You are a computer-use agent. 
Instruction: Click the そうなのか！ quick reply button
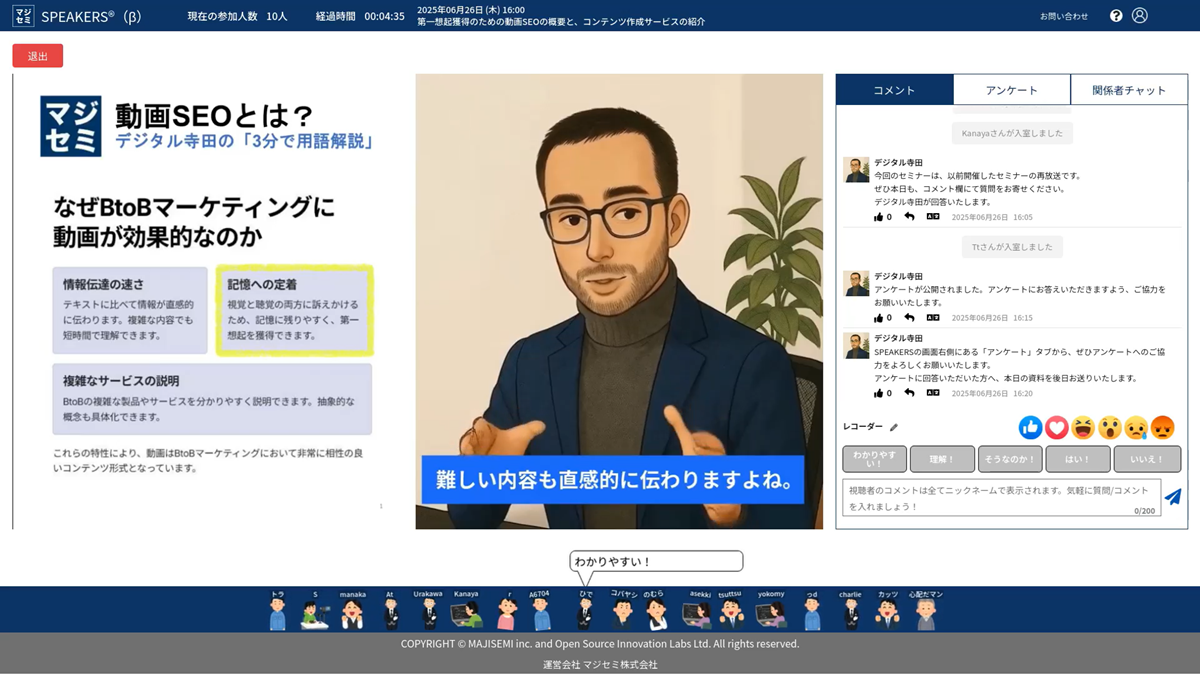click(x=1009, y=459)
